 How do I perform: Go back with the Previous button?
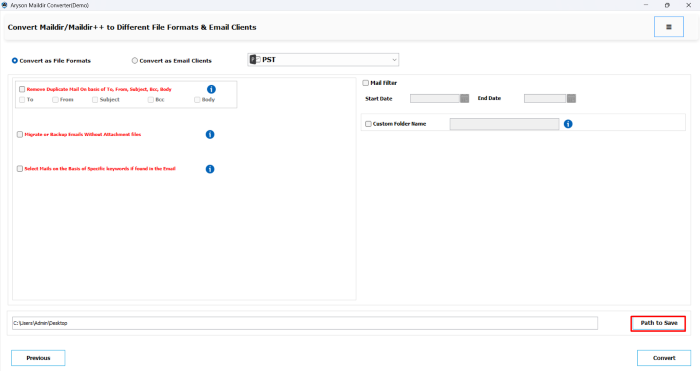click(x=38, y=358)
